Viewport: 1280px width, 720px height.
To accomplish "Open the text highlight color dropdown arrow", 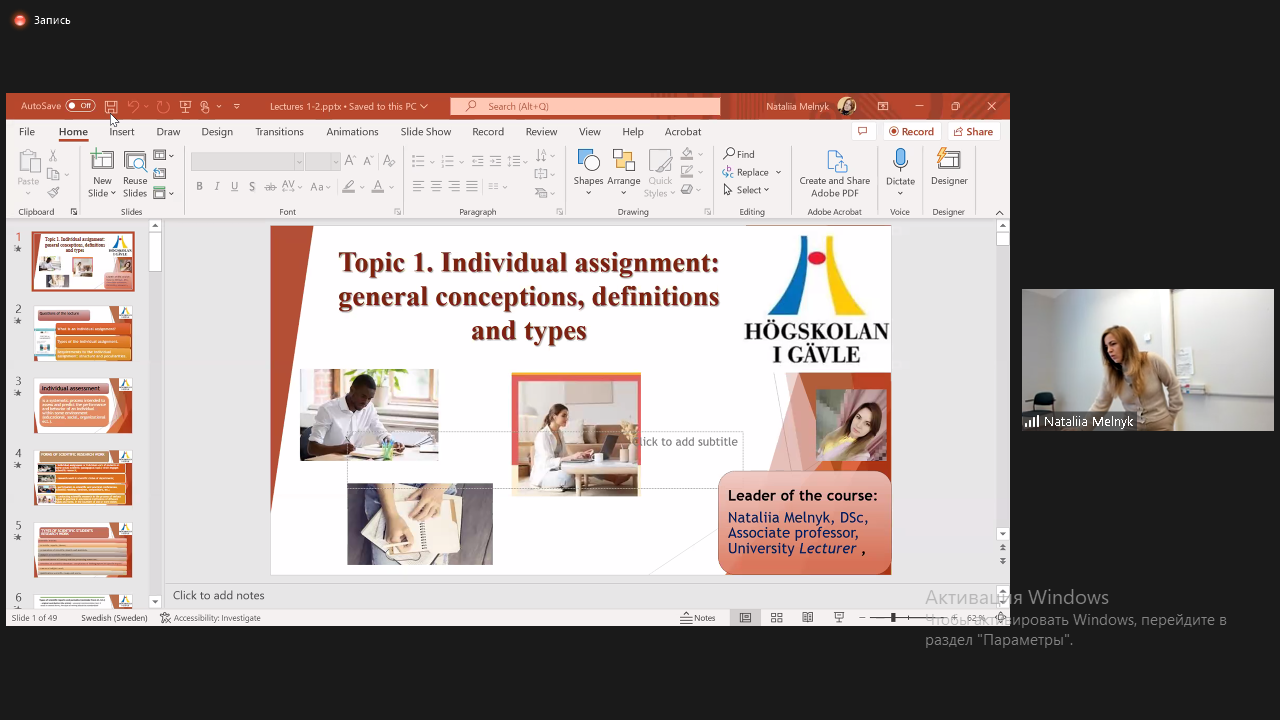I will [362, 186].
